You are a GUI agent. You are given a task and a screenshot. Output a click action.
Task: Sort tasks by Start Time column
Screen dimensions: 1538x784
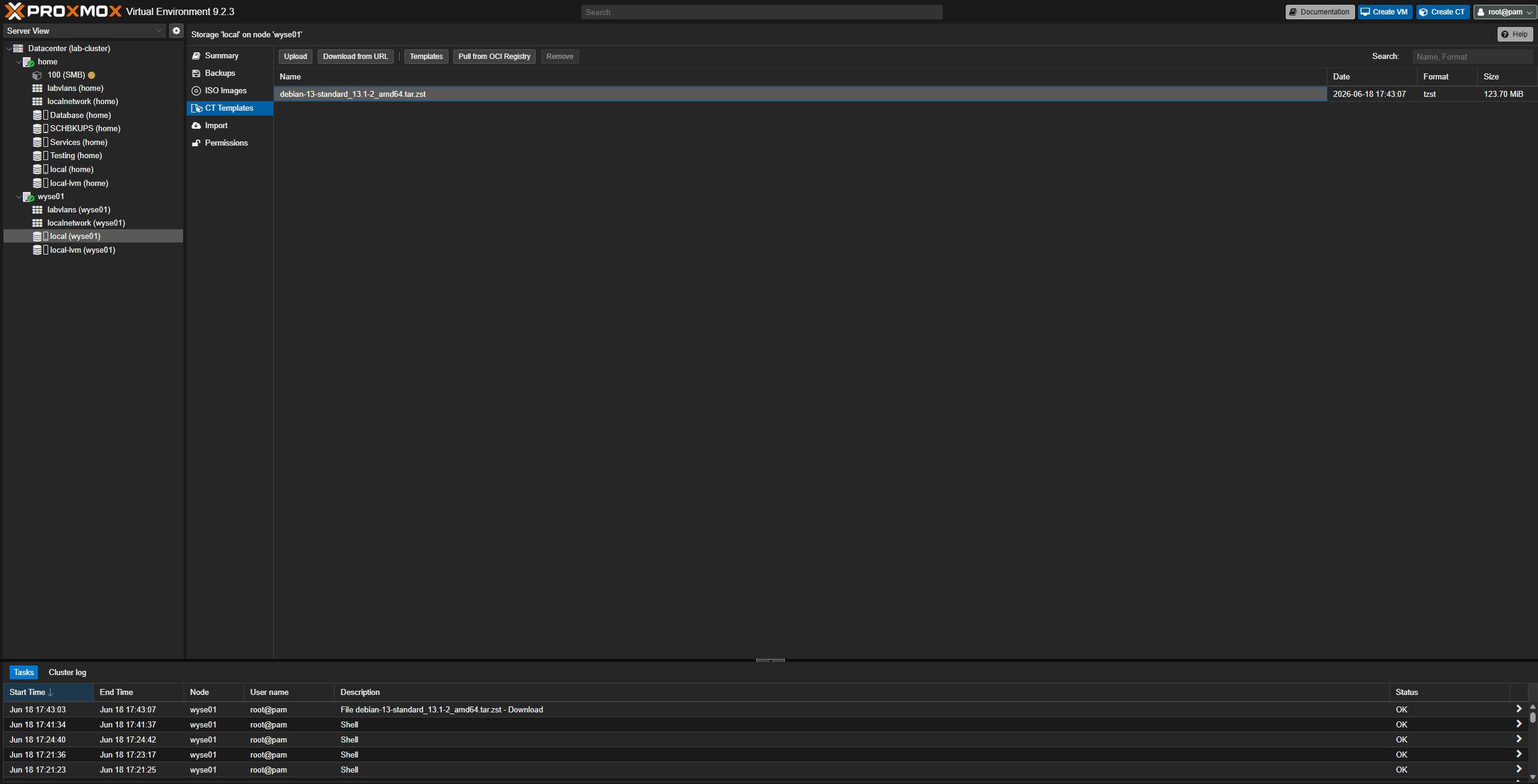pos(48,693)
